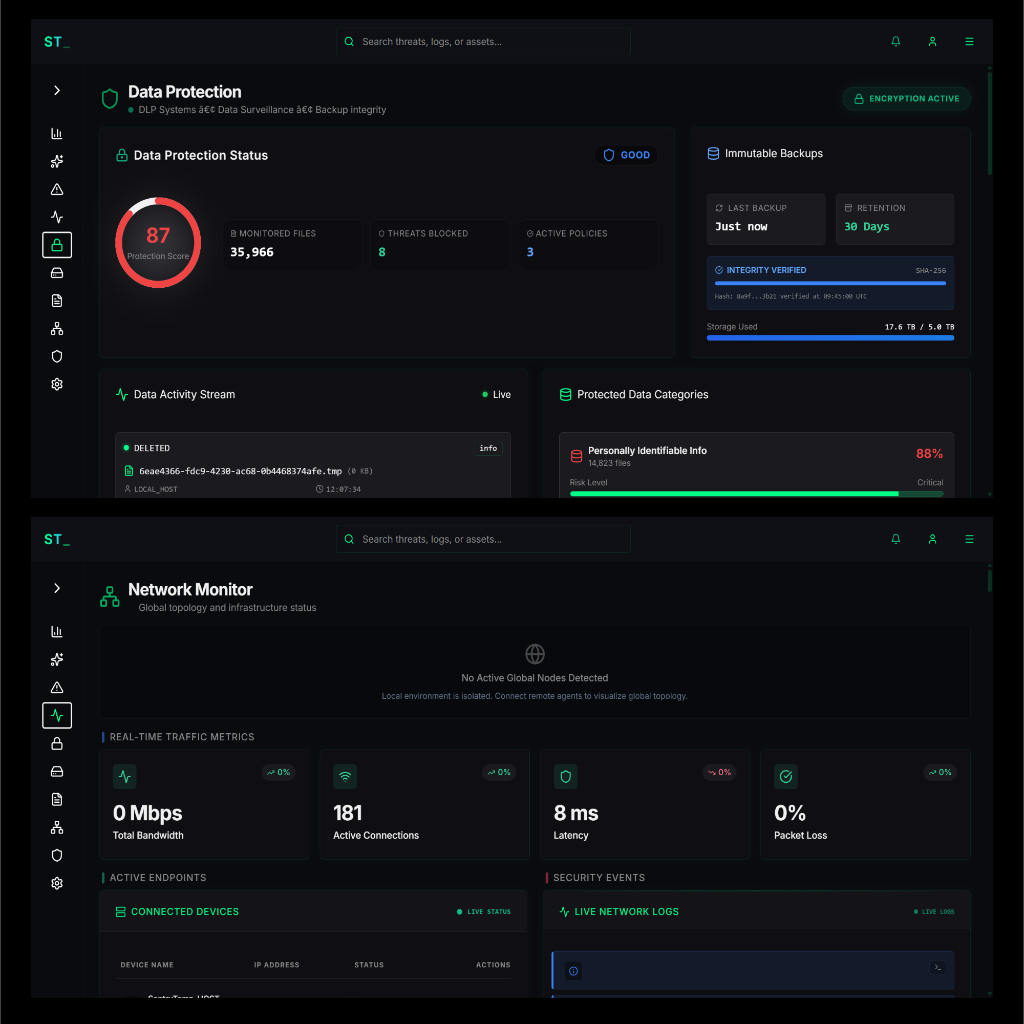Screen dimensions: 1024x1024
Task: Click the Live Logs indicator
Action: click(934, 912)
